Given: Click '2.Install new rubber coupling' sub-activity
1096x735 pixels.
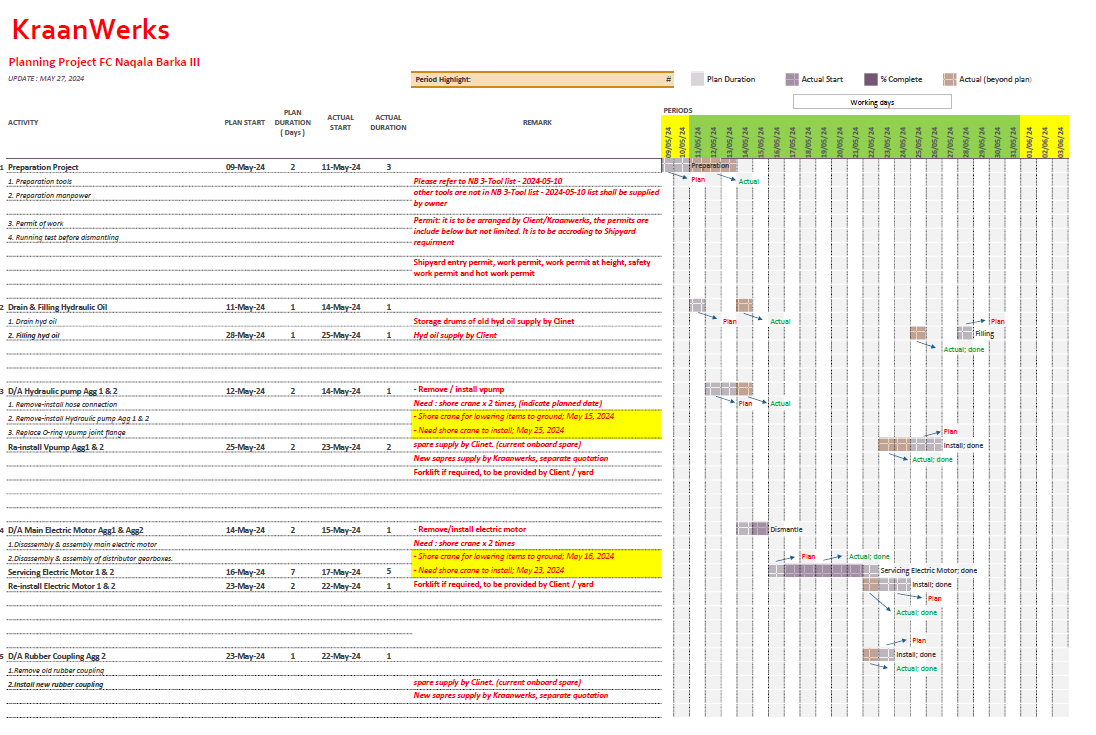Looking at the screenshot, I should pyautogui.click(x=55, y=685).
